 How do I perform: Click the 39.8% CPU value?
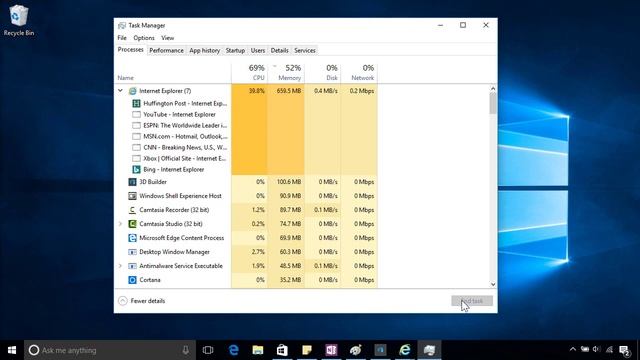[257, 91]
